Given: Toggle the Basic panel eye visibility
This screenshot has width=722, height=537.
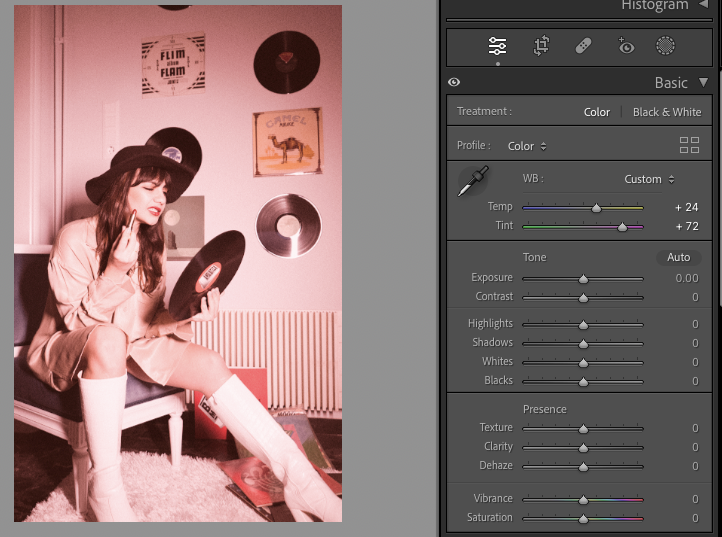Looking at the screenshot, I should coord(455,83).
